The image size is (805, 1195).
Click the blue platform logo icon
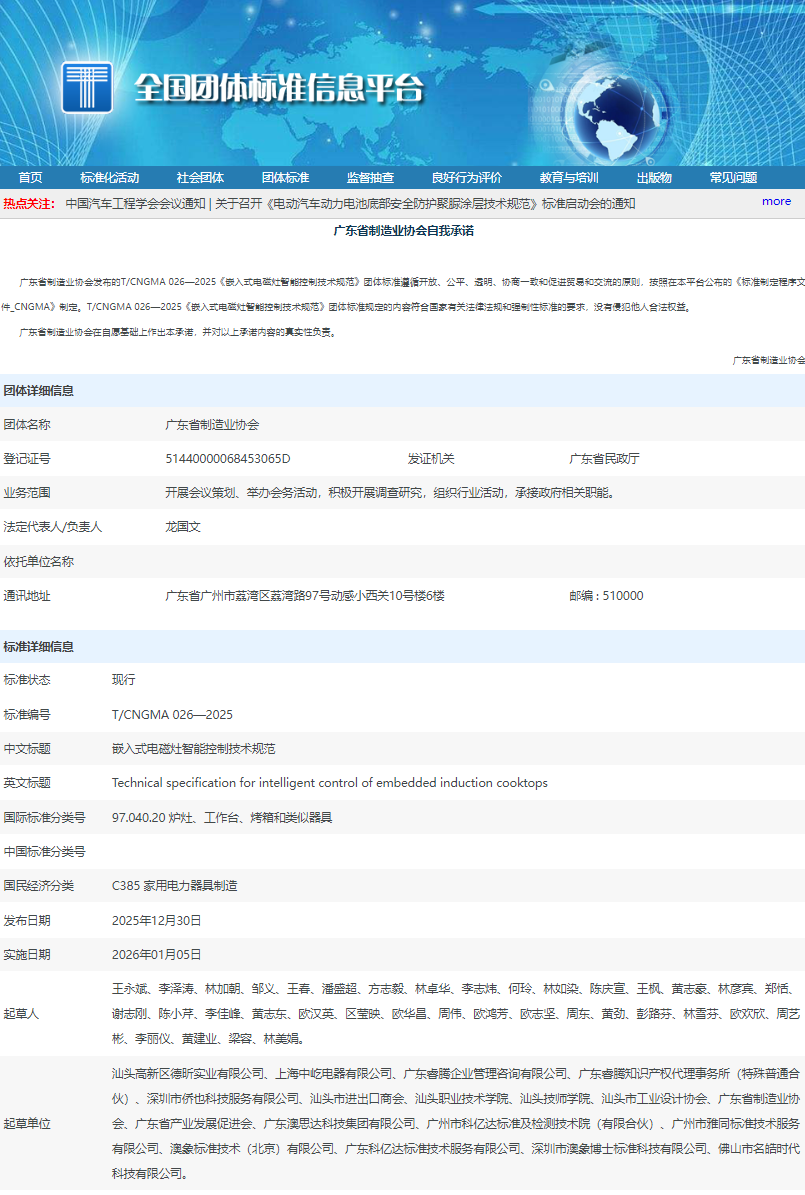(87, 87)
